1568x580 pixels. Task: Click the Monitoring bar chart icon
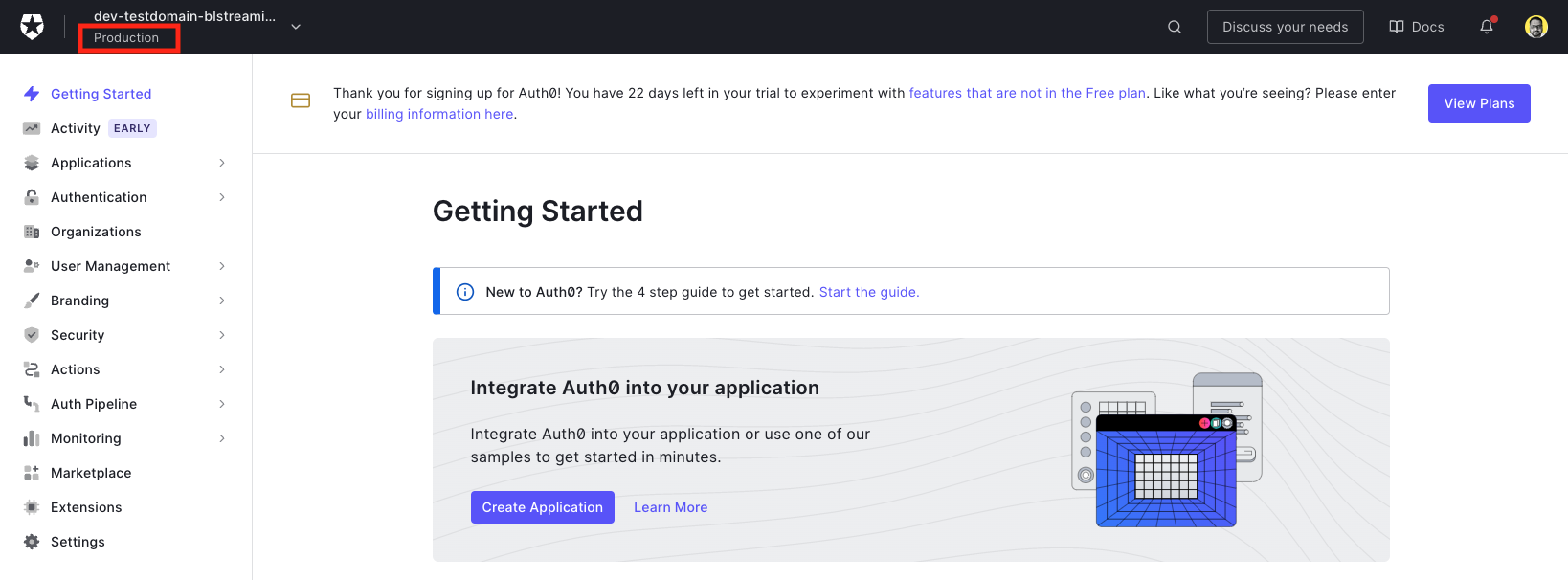[32, 438]
